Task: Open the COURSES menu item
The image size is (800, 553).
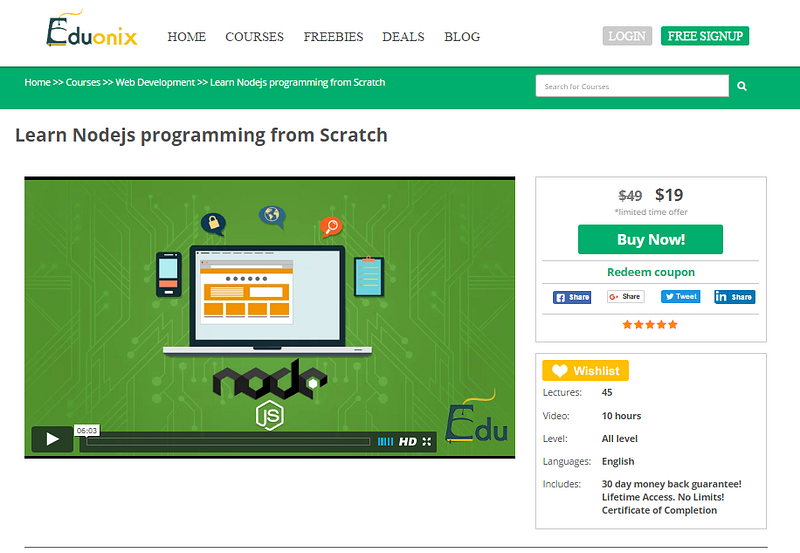Action: tap(254, 37)
